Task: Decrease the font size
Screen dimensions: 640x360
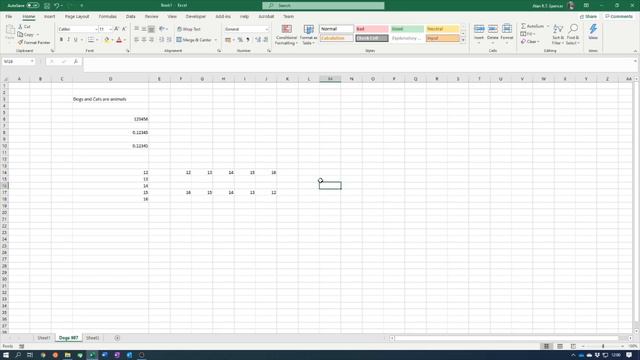Action: point(124,29)
